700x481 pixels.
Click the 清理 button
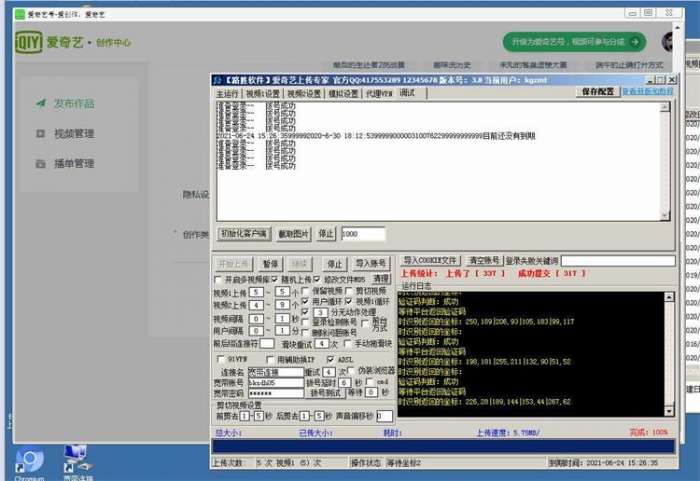[381, 278]
